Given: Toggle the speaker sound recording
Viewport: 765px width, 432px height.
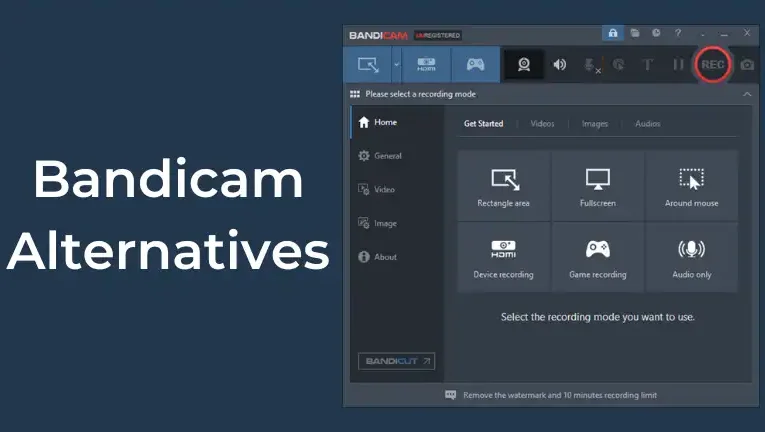Looking at the screenshot, I should pyautogui.click(x=560, y=65).
